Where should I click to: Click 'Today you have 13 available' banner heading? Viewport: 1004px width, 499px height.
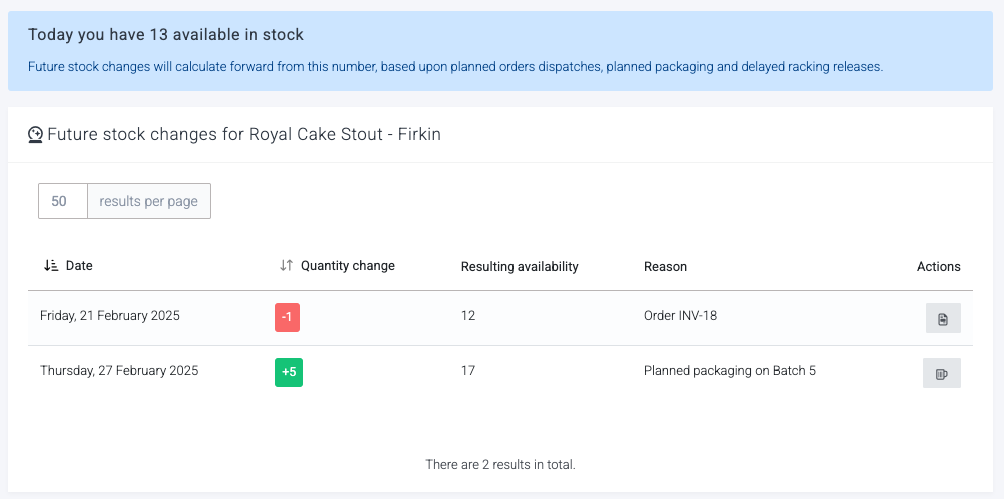(x=166, y=35)
